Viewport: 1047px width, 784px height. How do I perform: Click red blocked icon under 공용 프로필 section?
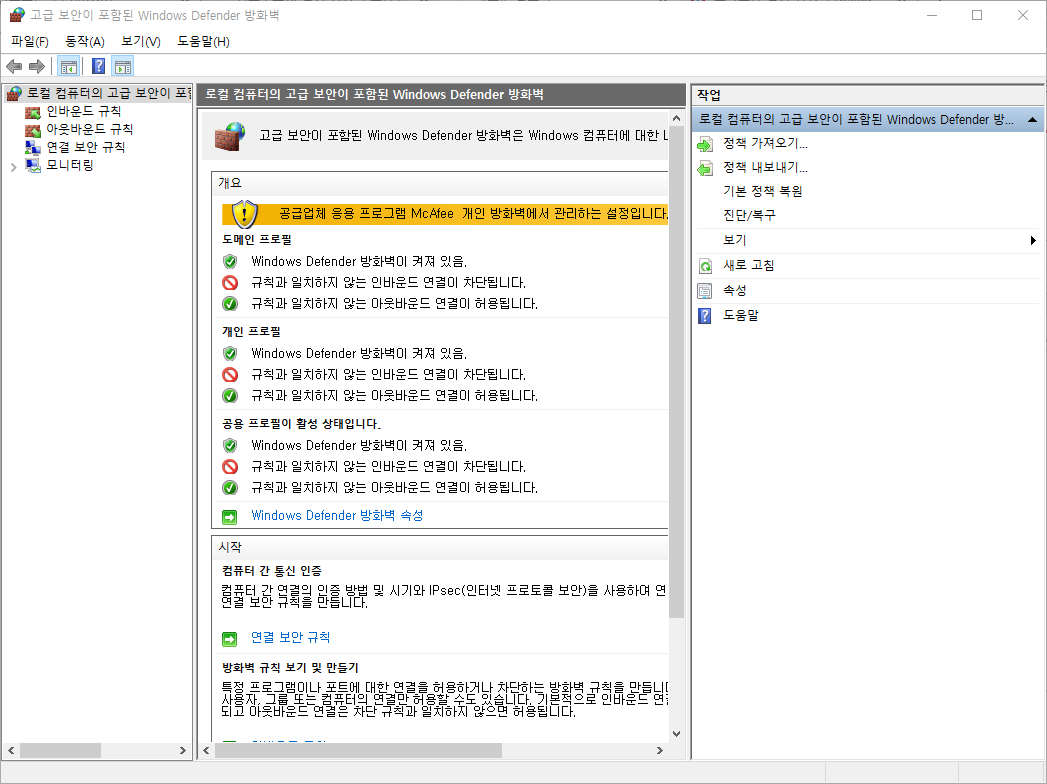(230, 466)
